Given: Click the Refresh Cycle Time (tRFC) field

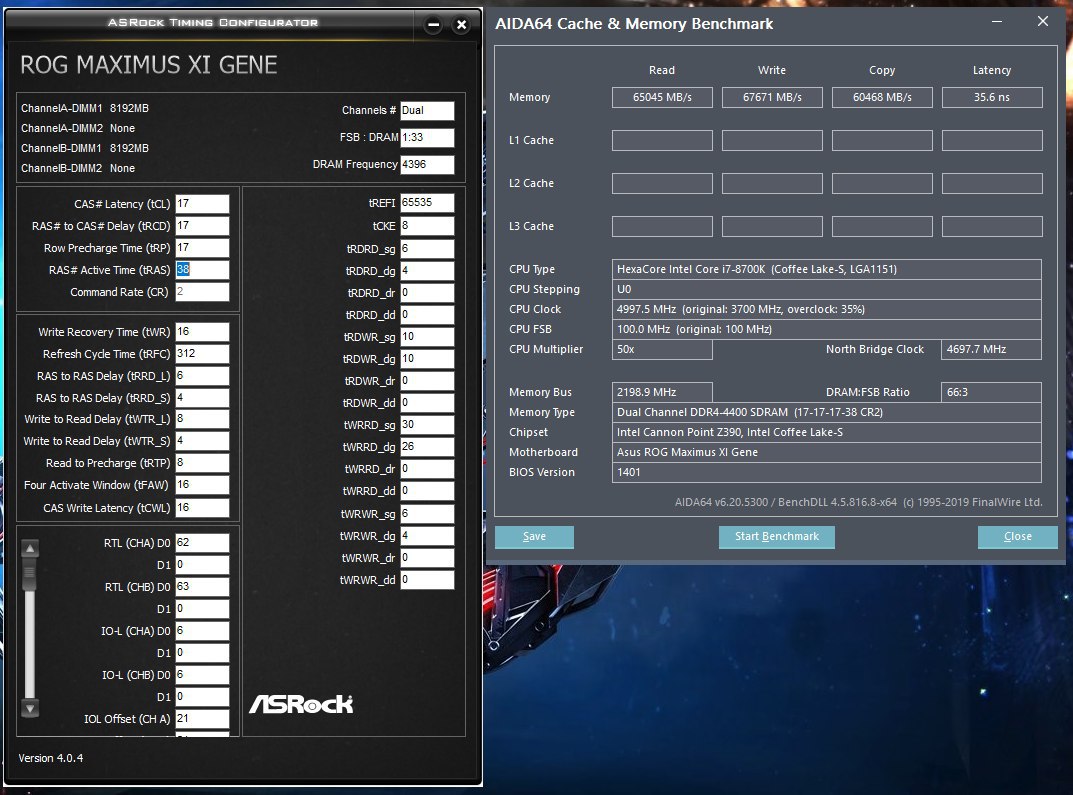Looking at the screenshot, I should tap(202, 354).
